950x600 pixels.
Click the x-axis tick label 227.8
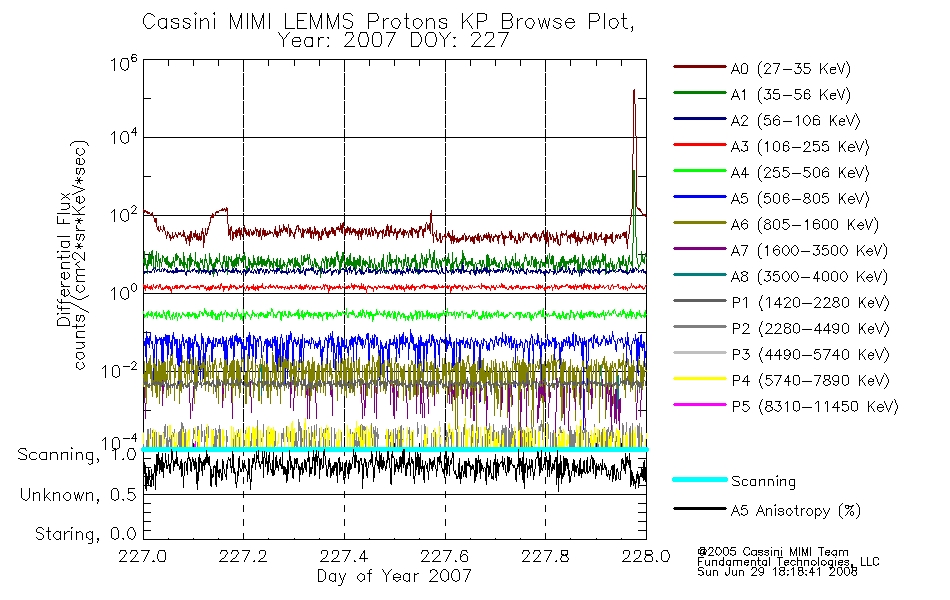545,556
